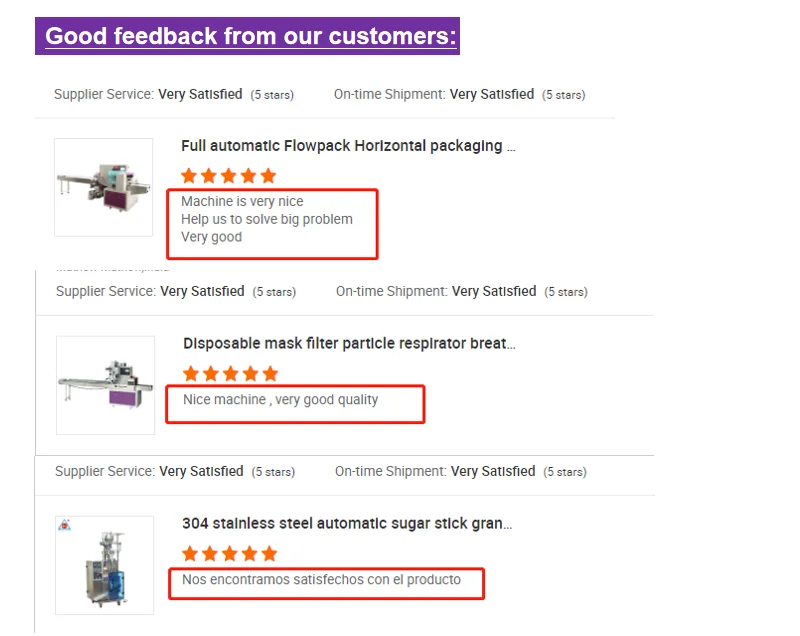
Task: Click the fourth star of the sugar stick rating
Action: pos(249,554)
